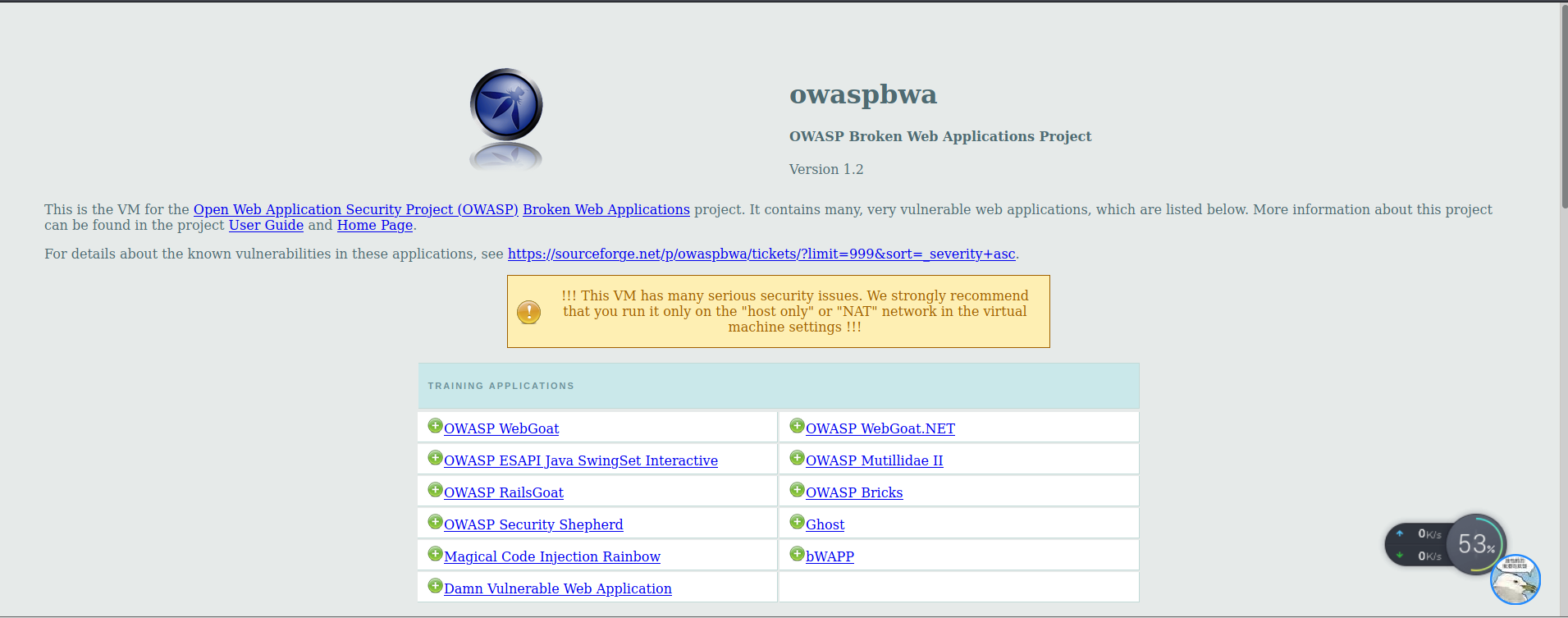Expand plus icon beside OWASP RailsGoat
This screenshot has height=618, width=1568.
coord(435,489)
